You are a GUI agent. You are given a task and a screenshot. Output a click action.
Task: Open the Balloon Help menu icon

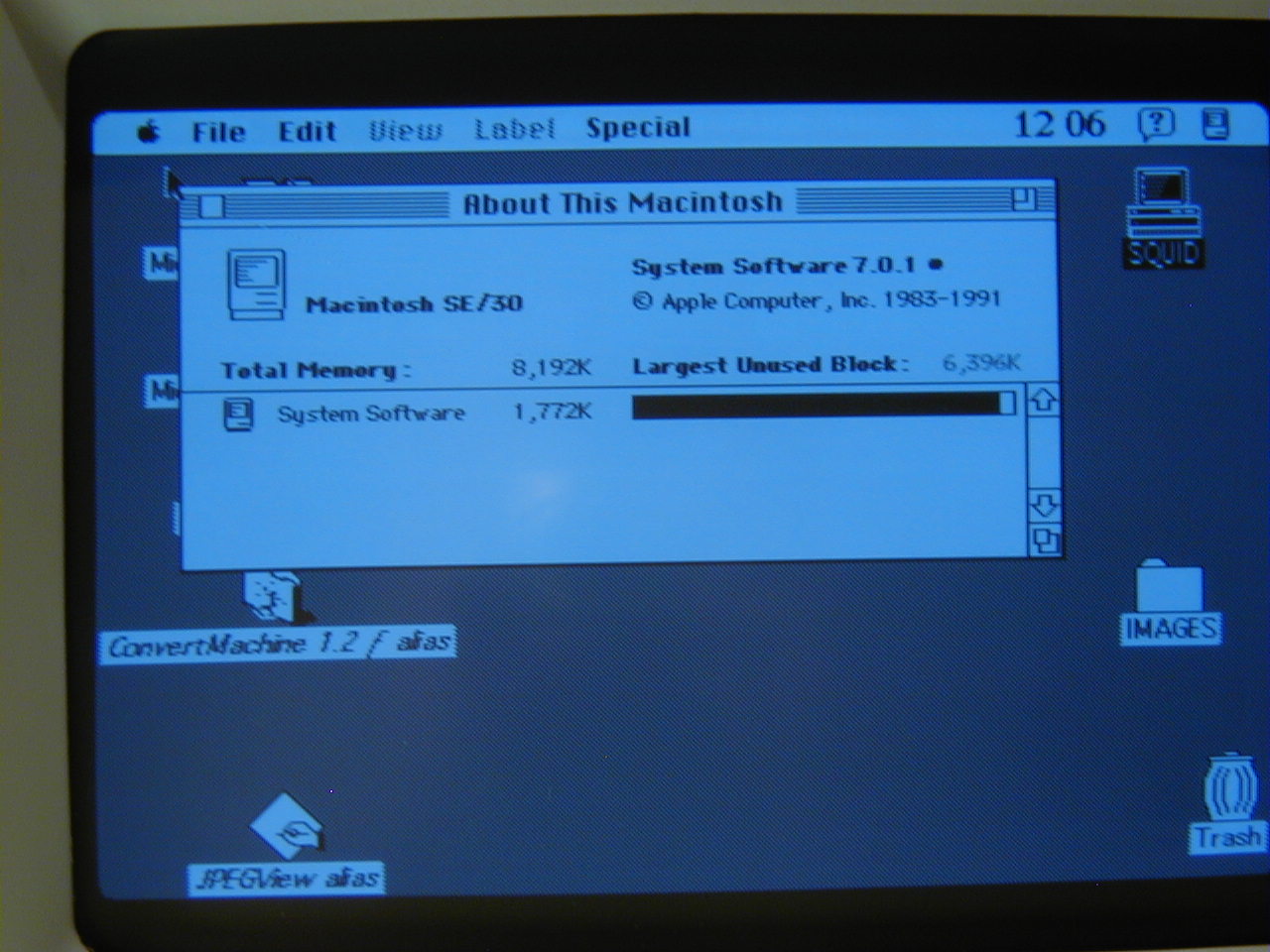click(1156, 124)
